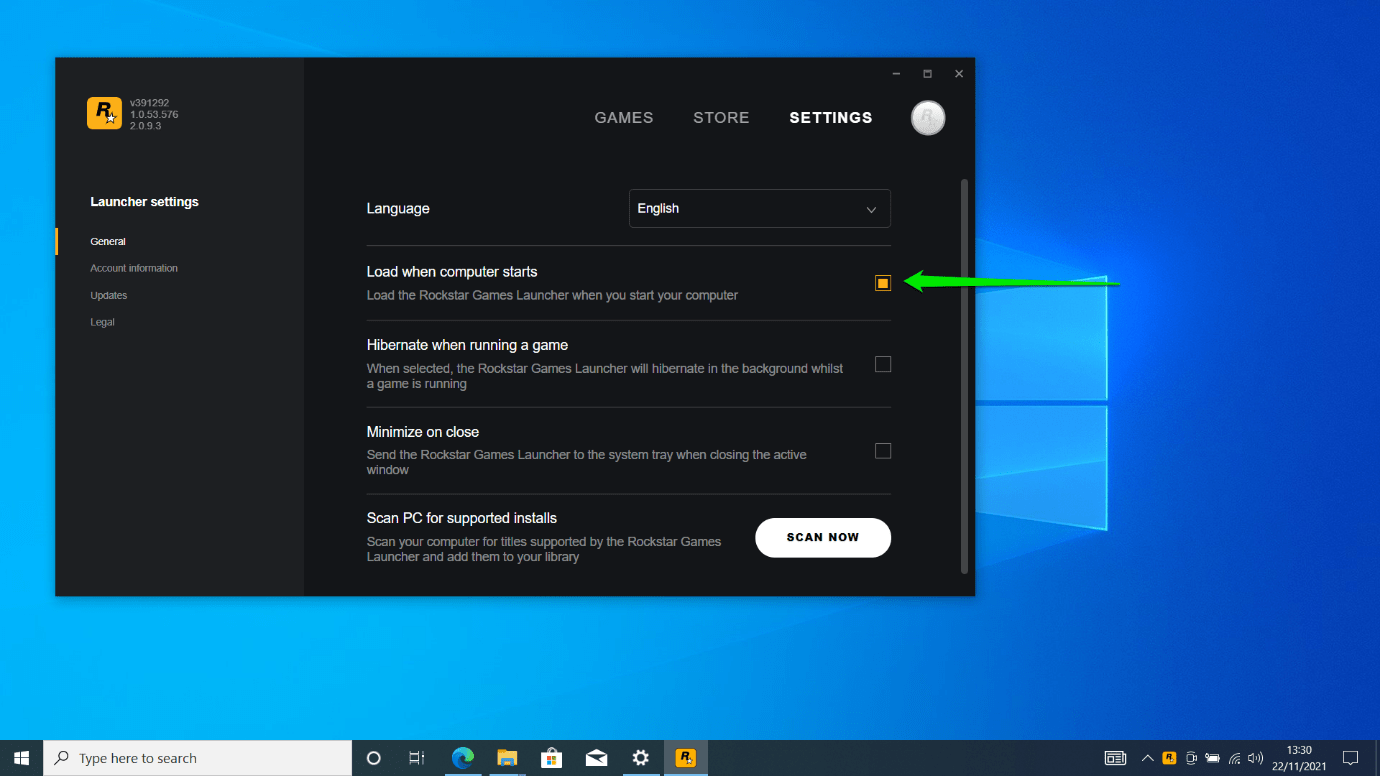
Task: Switch to the GAMES tab
Action: coord(623,118)
